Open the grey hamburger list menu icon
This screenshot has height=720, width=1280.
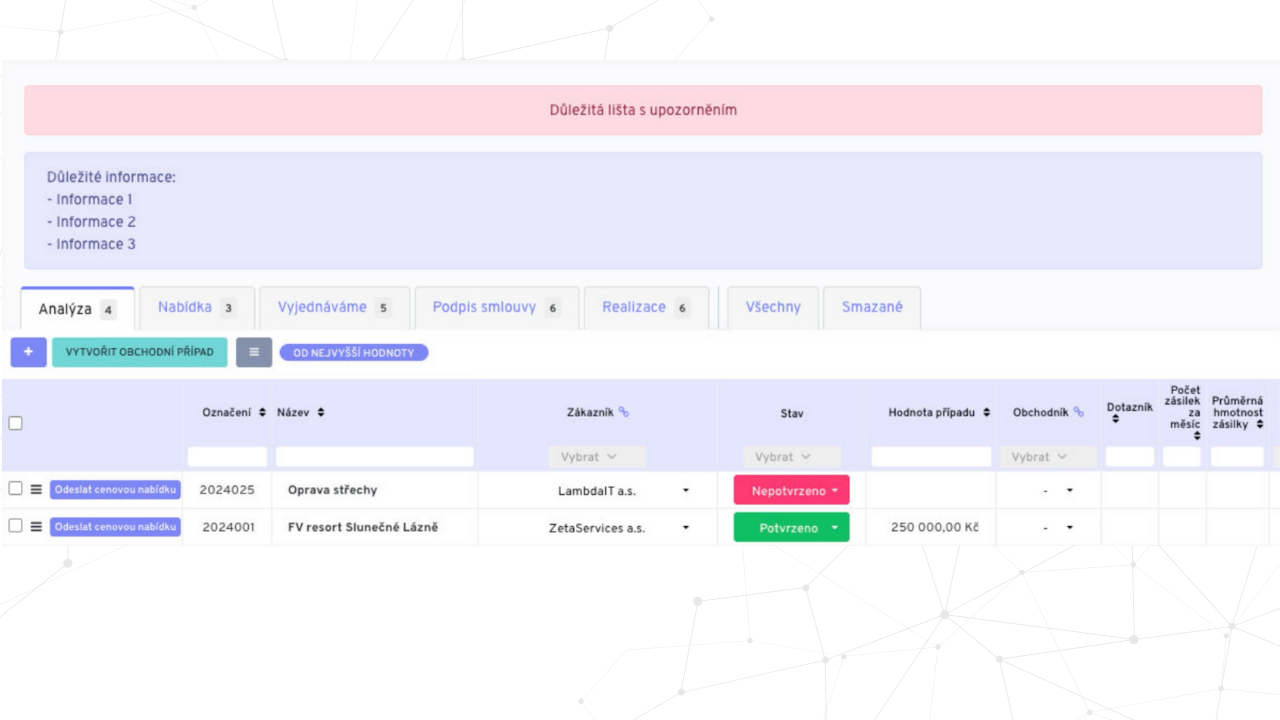pyautogui.click(x=254, y=352)
